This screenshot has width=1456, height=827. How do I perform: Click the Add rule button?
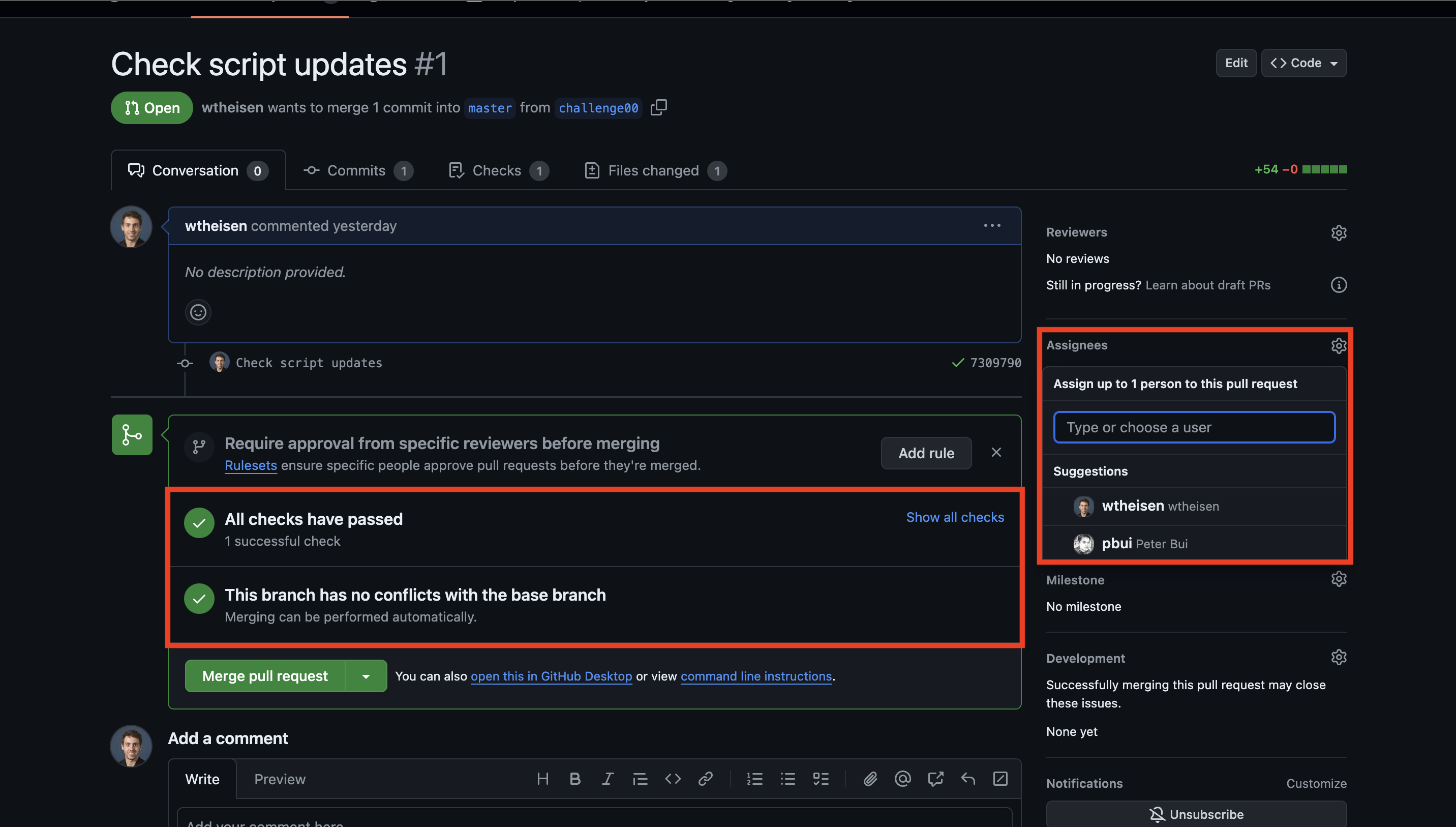(926, 453)
